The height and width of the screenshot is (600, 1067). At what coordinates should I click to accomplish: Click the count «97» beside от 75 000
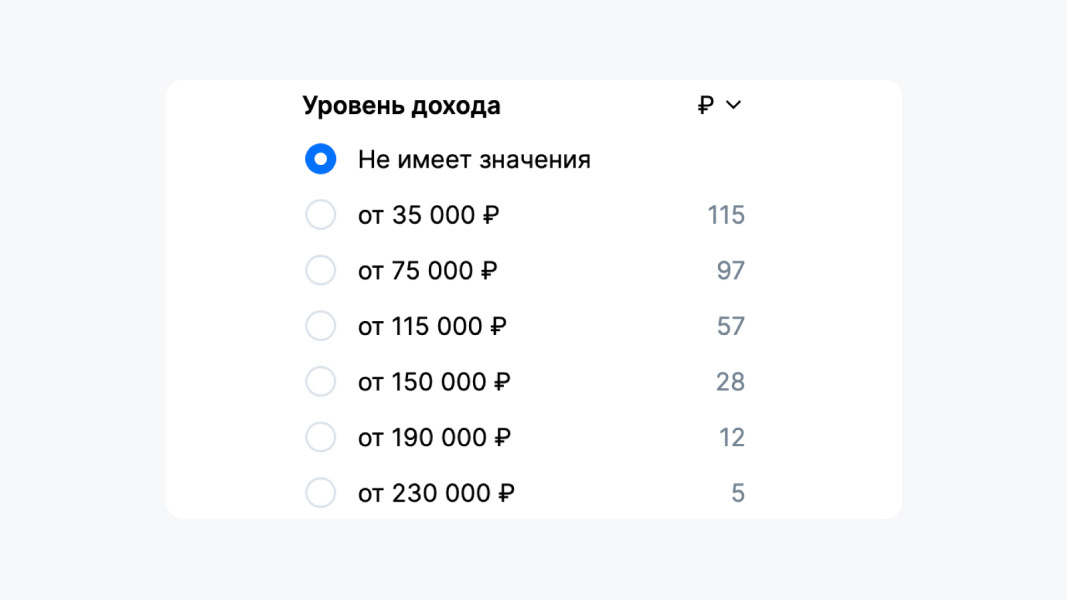pyautogui.click(x=733, y=270)
